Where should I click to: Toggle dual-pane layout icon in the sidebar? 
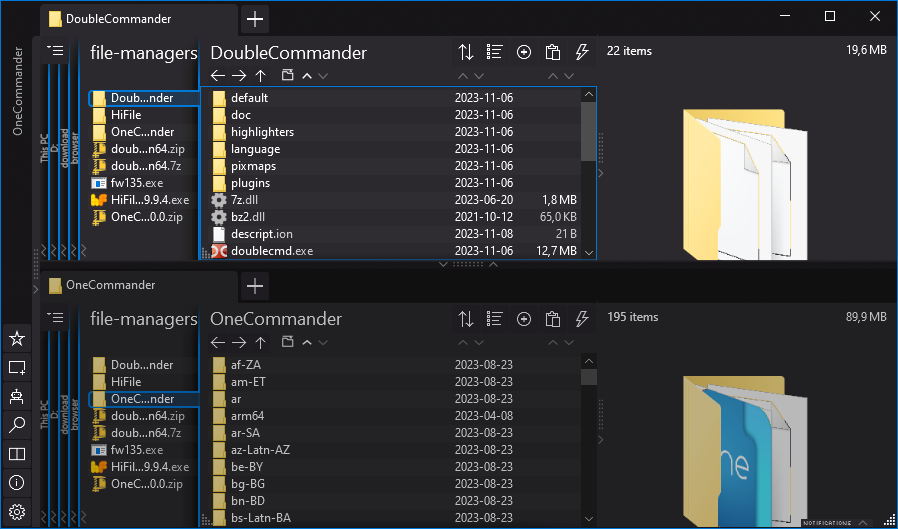pos(16,454)
